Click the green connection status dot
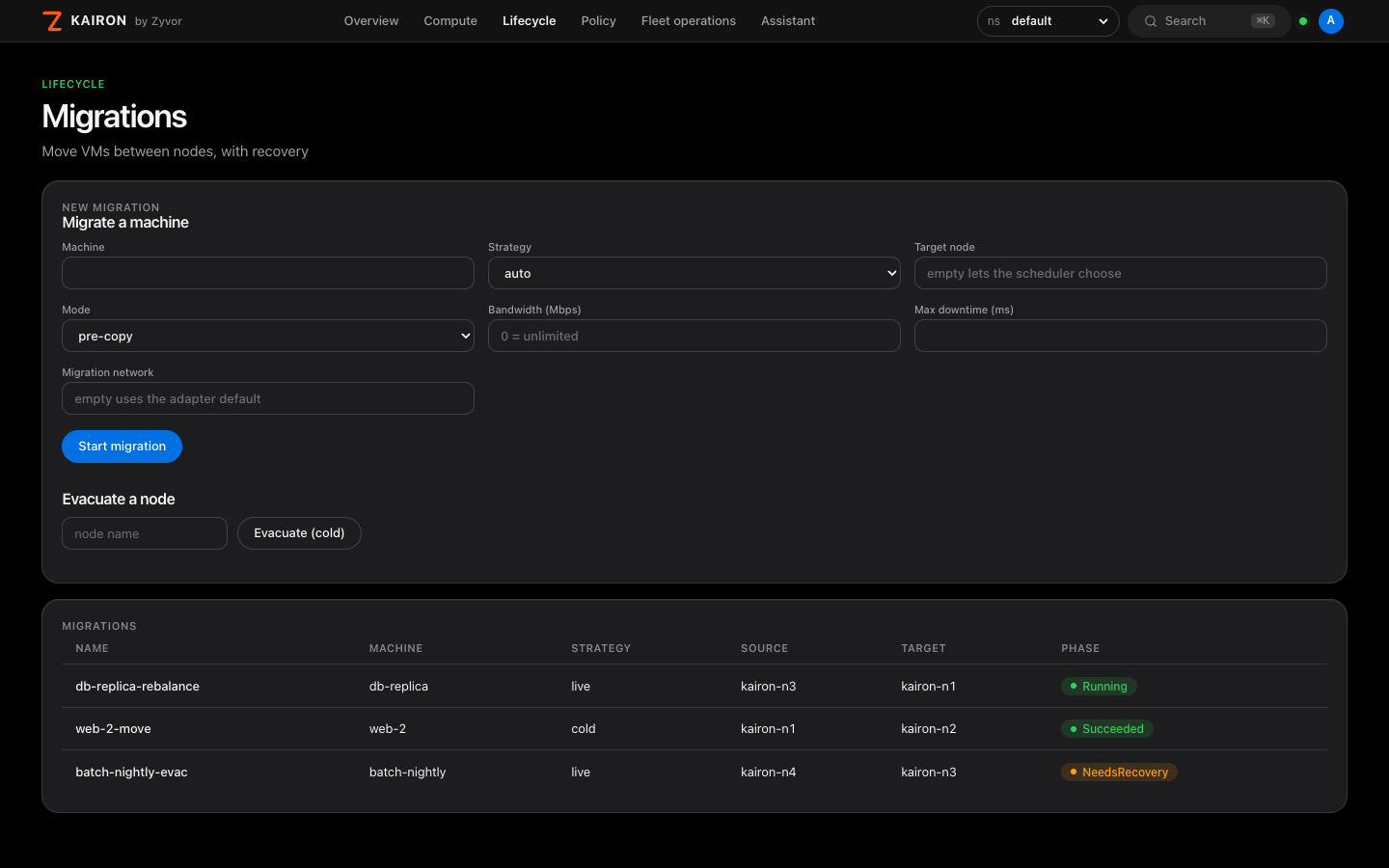This screenshot has height=868, width=1389. pyautogui.click(x=1303, y=21)
